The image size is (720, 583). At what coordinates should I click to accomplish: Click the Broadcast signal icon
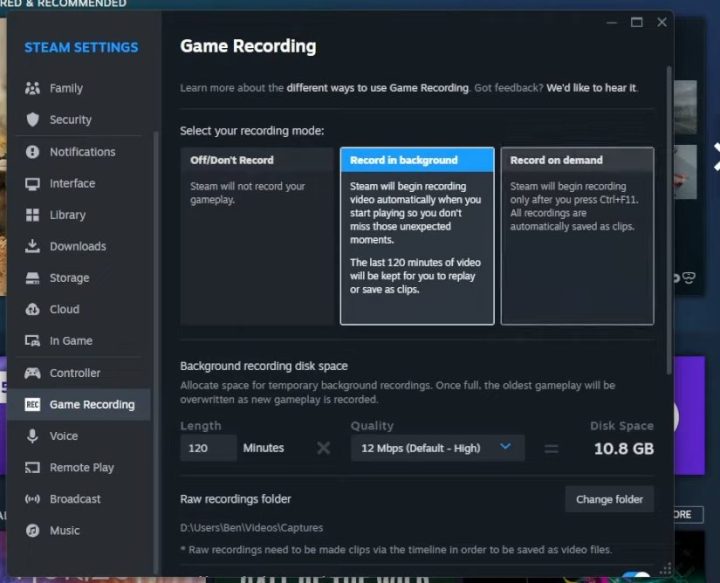32,499
